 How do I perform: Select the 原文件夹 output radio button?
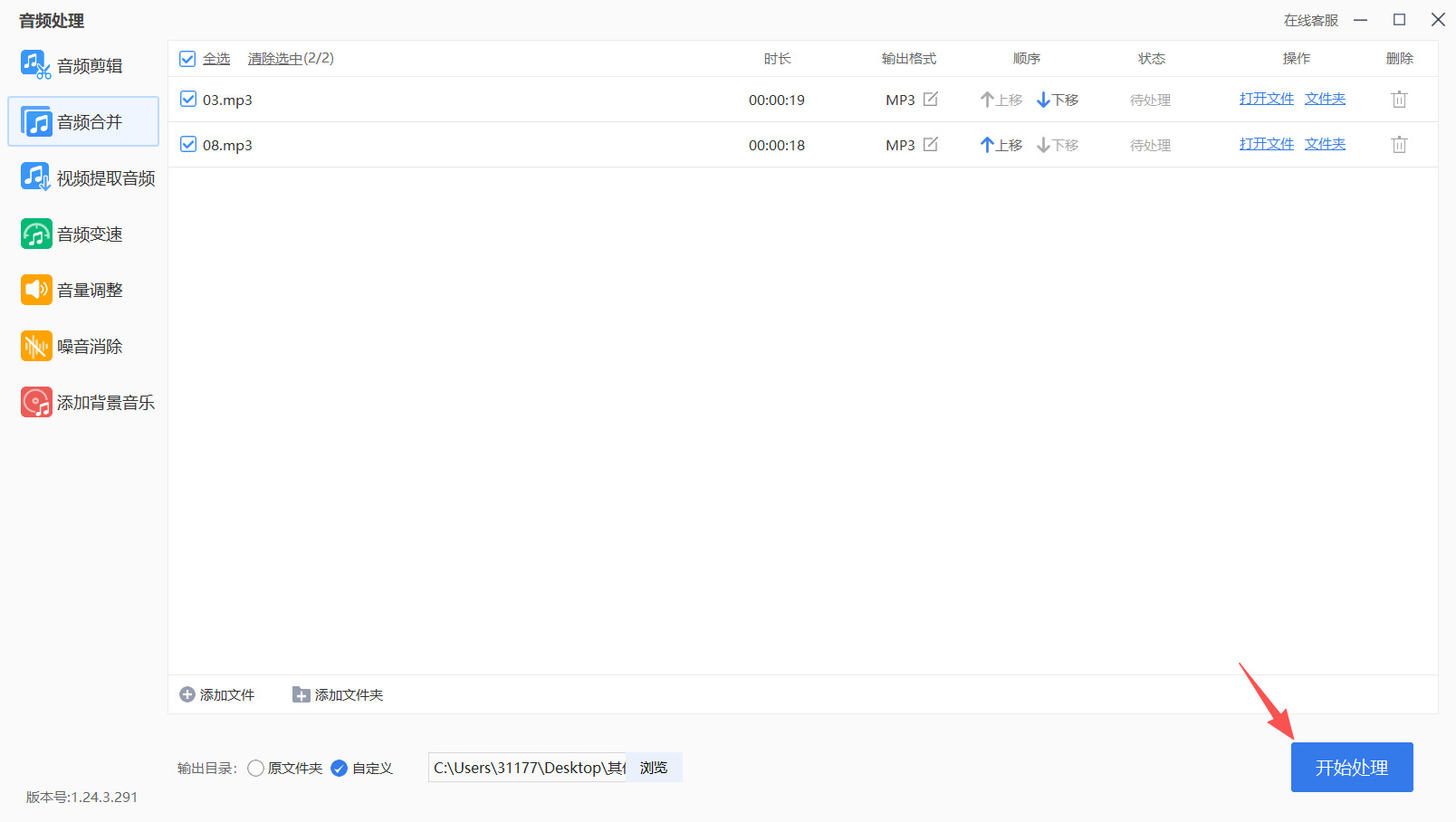(255, 768)
